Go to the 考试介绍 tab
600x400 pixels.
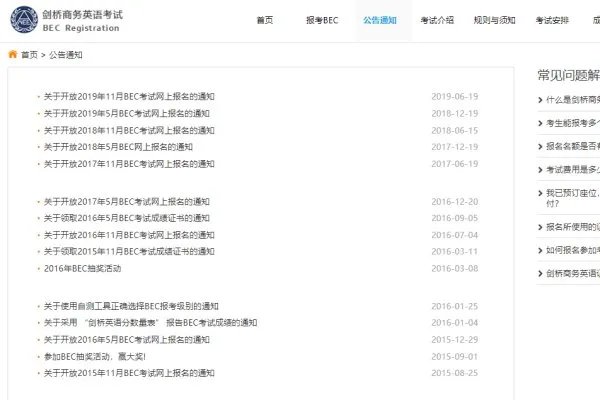pyautogui.click(x=438, y=20)
